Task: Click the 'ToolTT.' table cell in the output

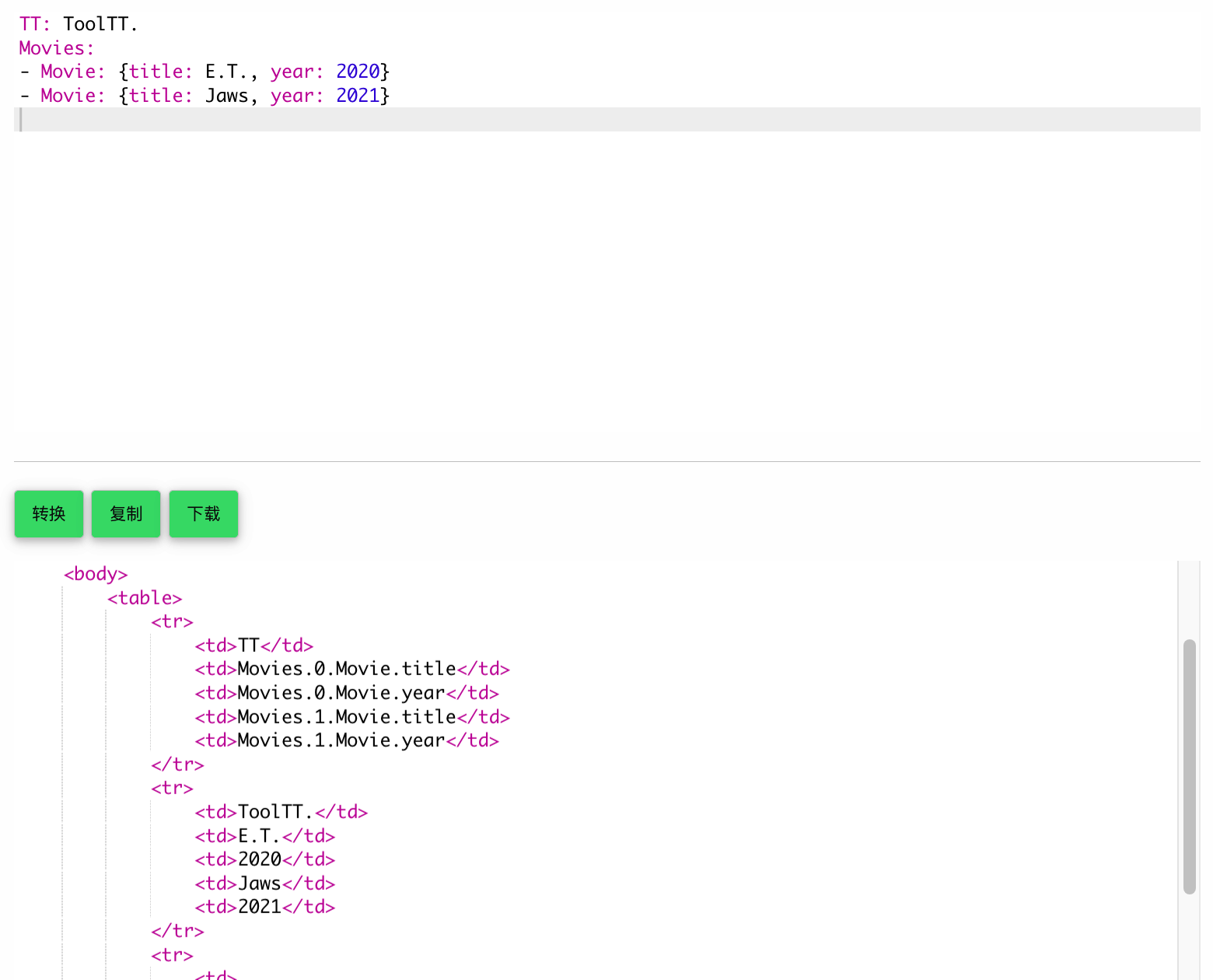Action: [x=275, y=812]
